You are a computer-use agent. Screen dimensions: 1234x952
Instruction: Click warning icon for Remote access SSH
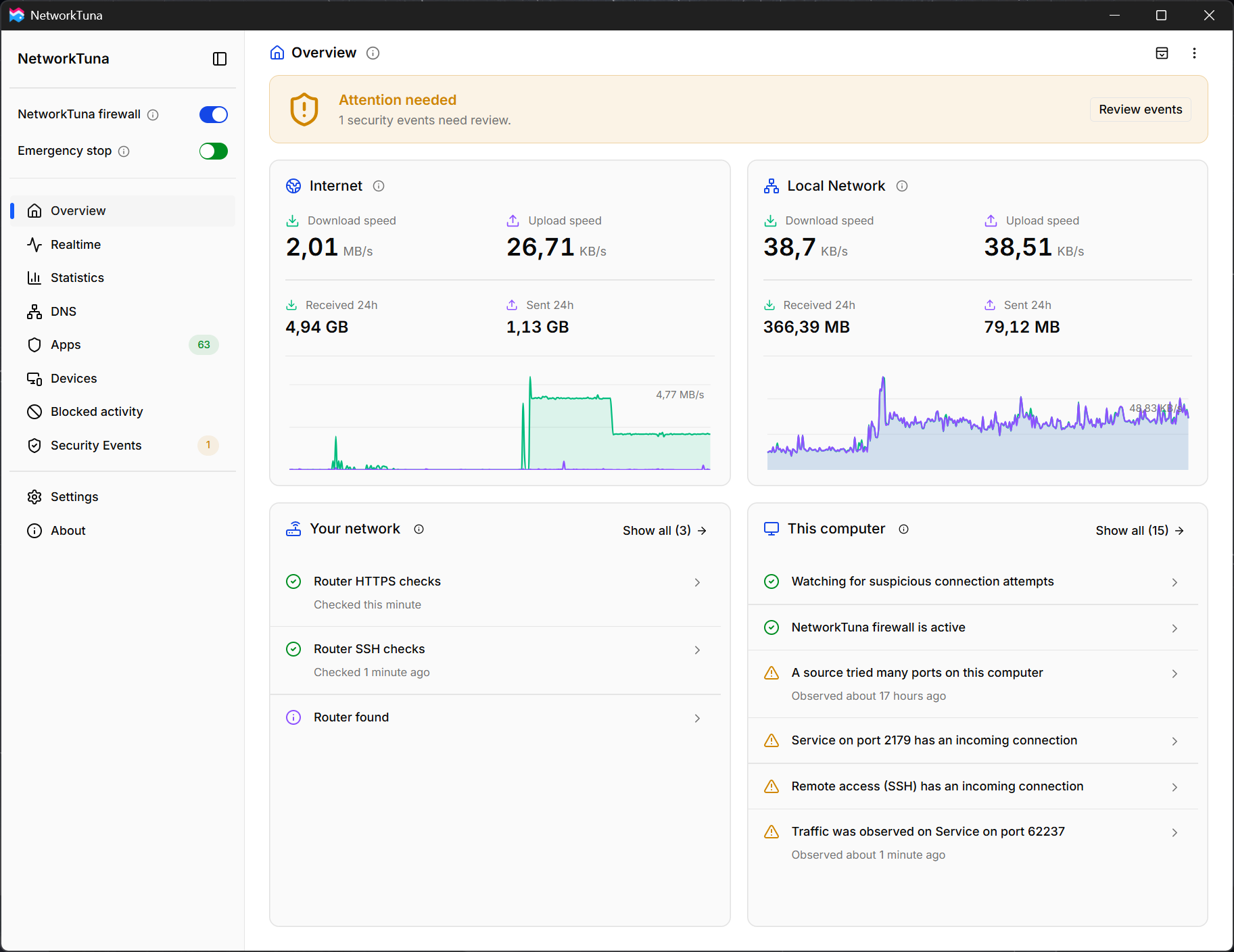(x=772, y=786)
